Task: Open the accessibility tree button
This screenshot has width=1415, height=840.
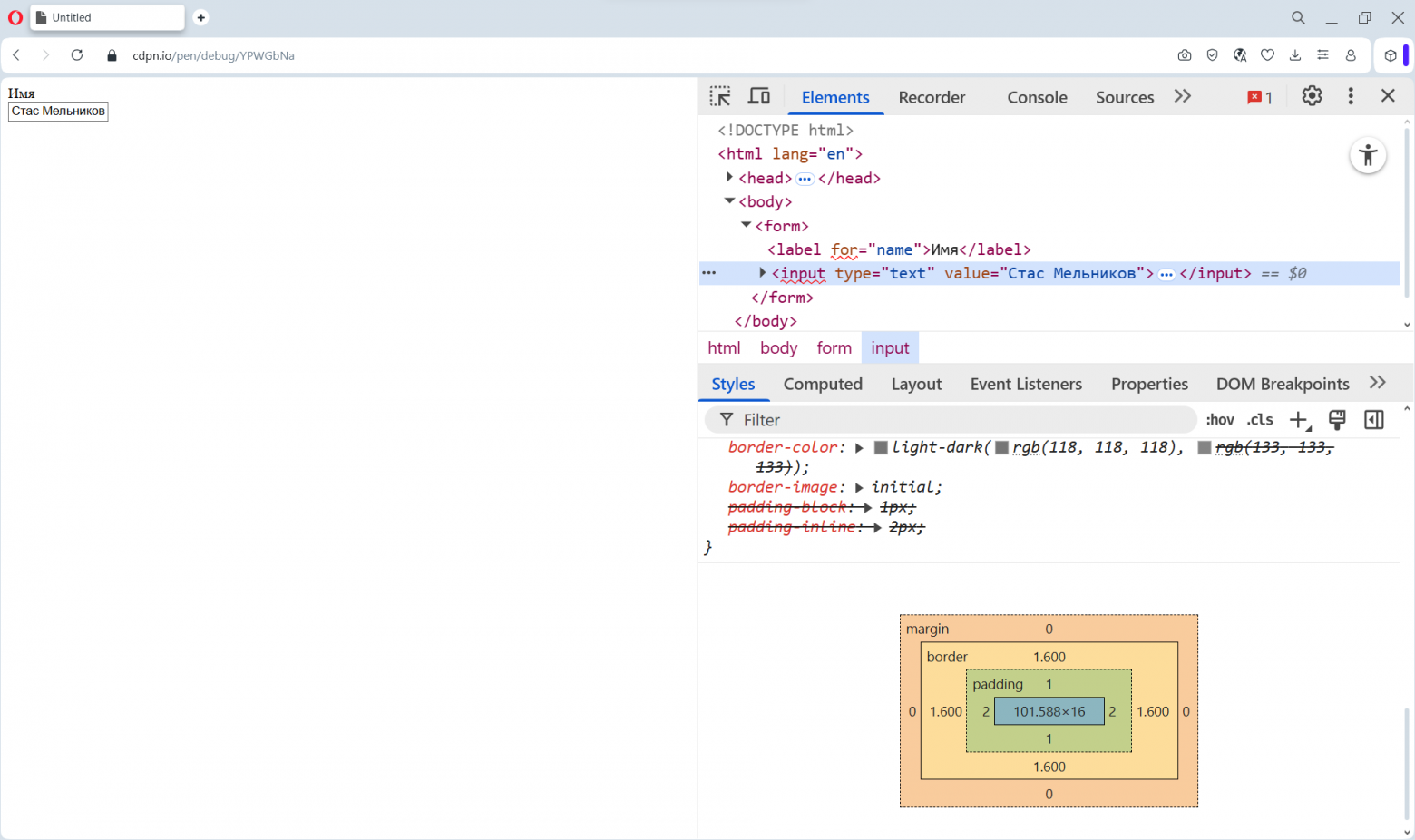Action: pyautogui.click(x=1368, y=155)
